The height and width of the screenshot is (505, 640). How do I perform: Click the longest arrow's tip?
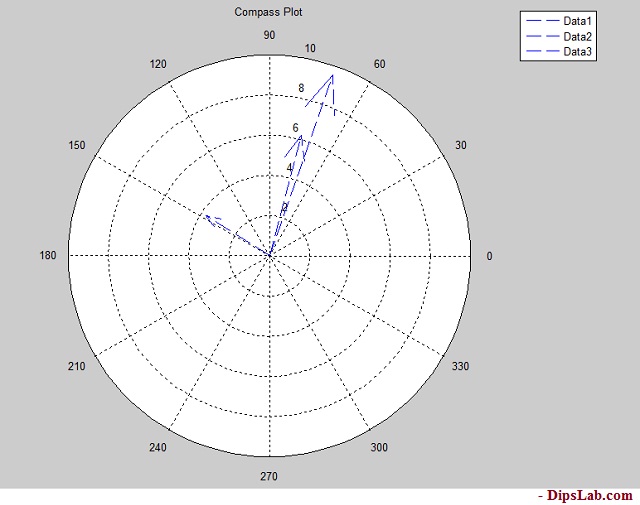pos(333,75)
